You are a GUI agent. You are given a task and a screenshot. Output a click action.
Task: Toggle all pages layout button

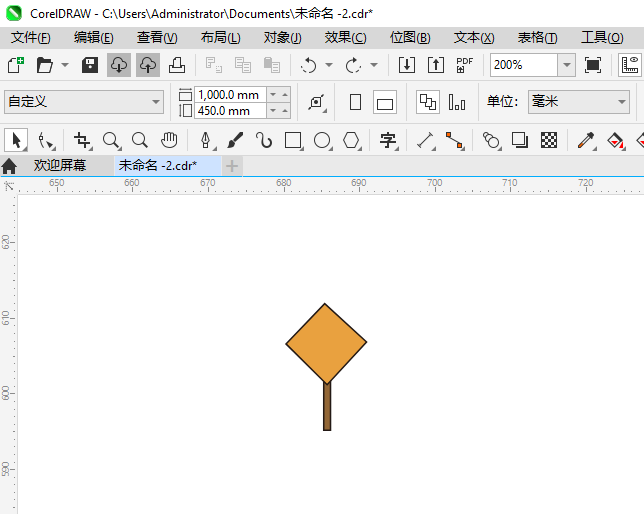428,102
